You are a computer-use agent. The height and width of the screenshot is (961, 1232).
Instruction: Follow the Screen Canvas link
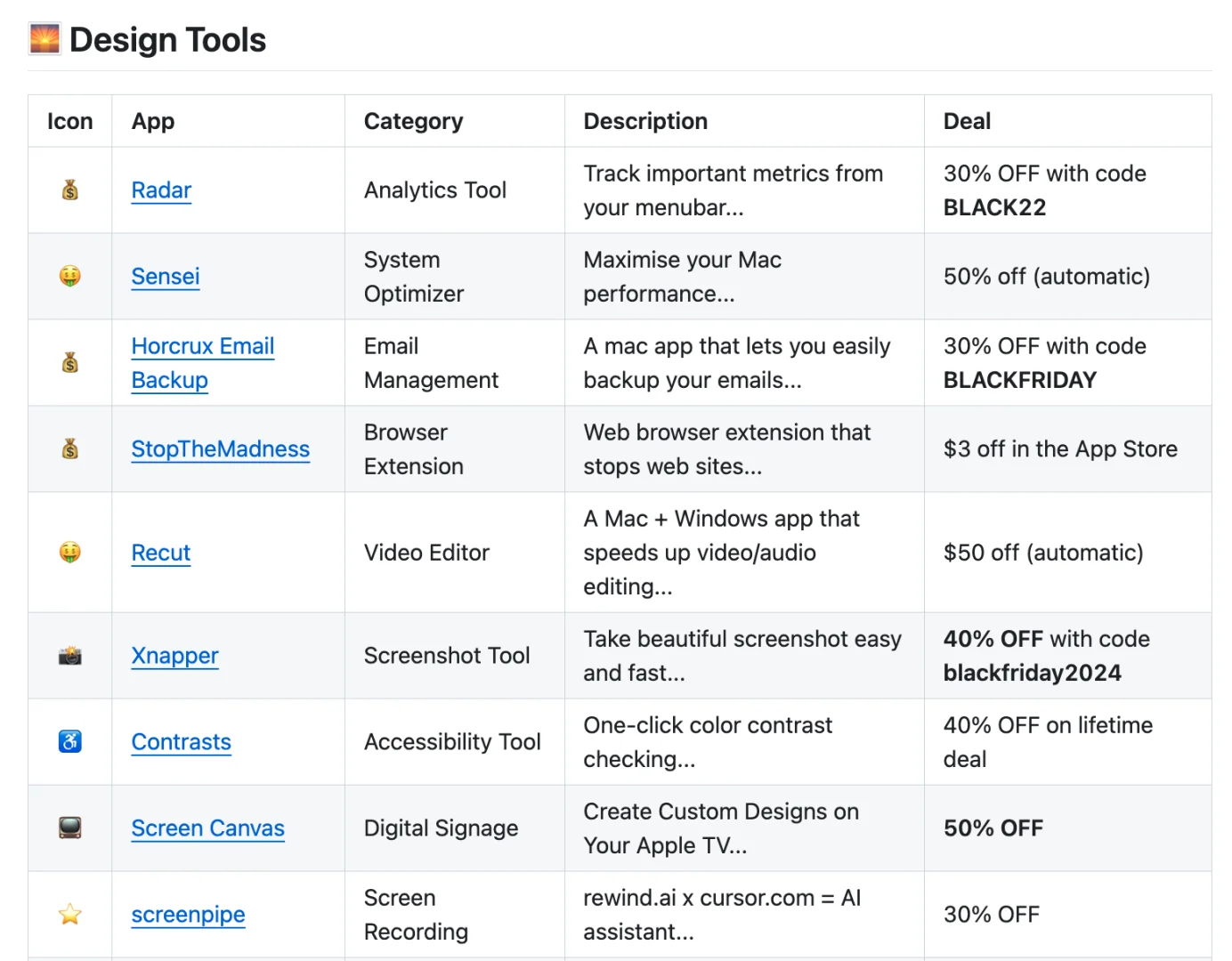207,828
